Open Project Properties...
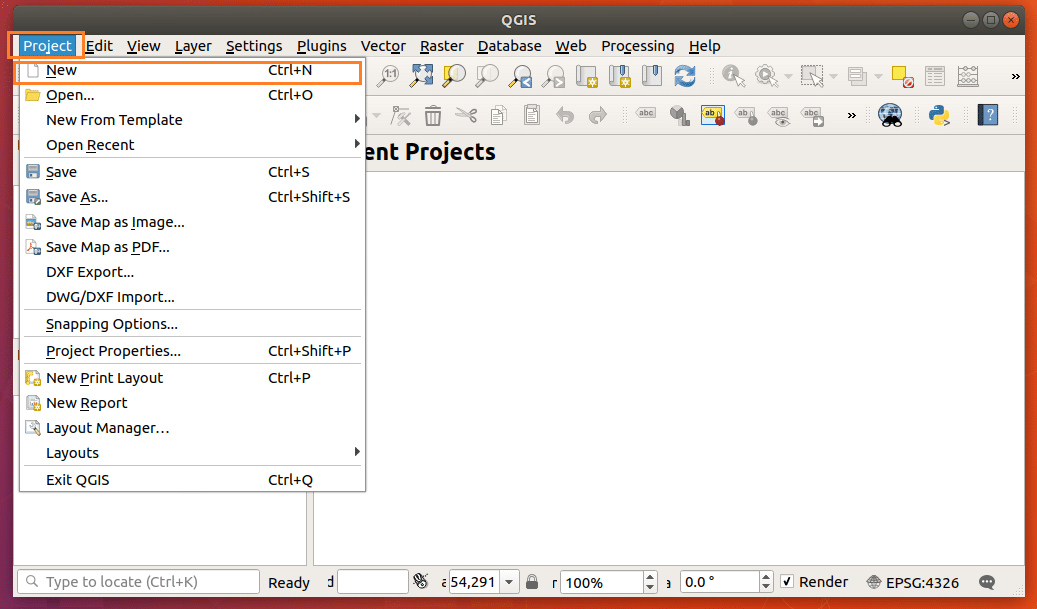 [x=192, y=351]
